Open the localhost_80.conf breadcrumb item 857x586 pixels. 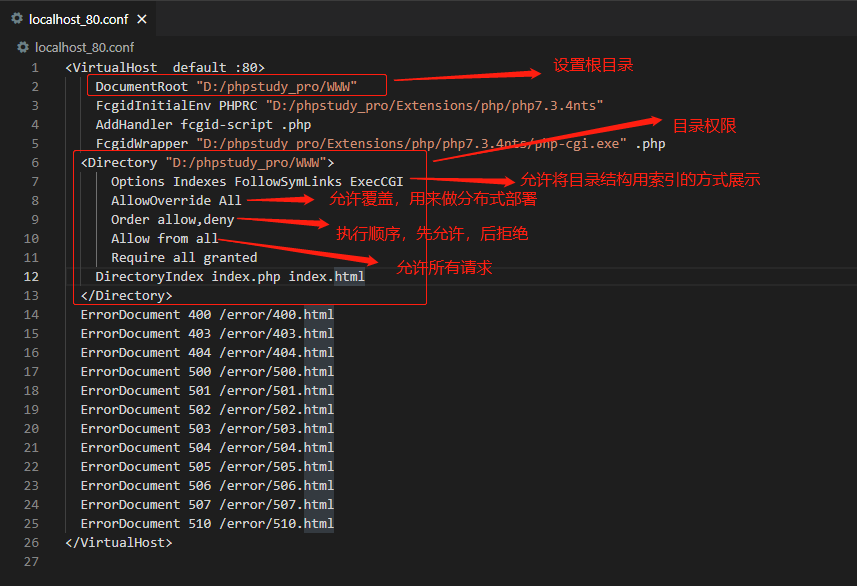[x=84, y=47]
